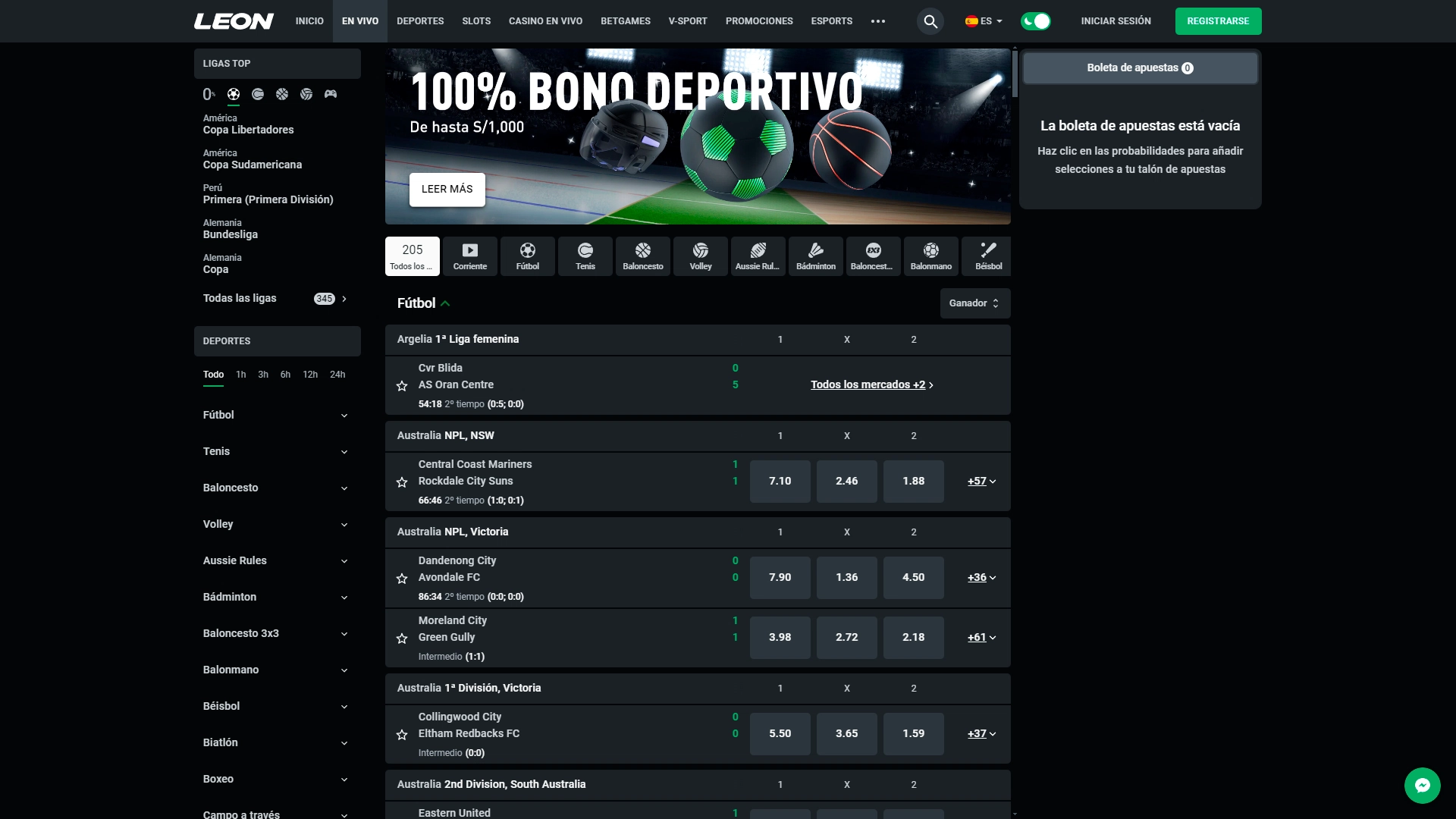
Task: Toggle favorite star for Central Coast Mariners match
Action: pyautogui.click(x=402, y=482)
